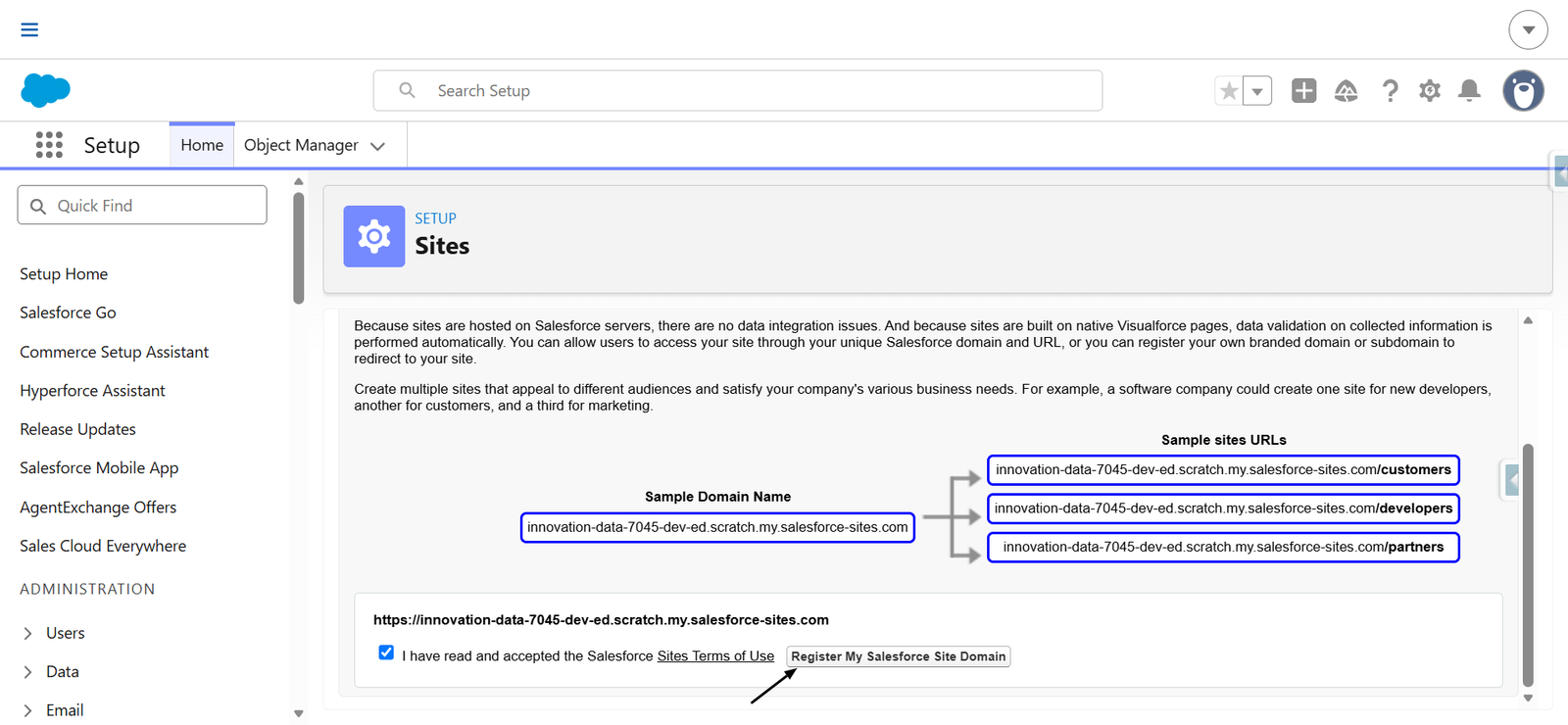Viewport: 1568px width, 725px height.
Task: Click the content pane scroll up arrow
Action: 1528,320
